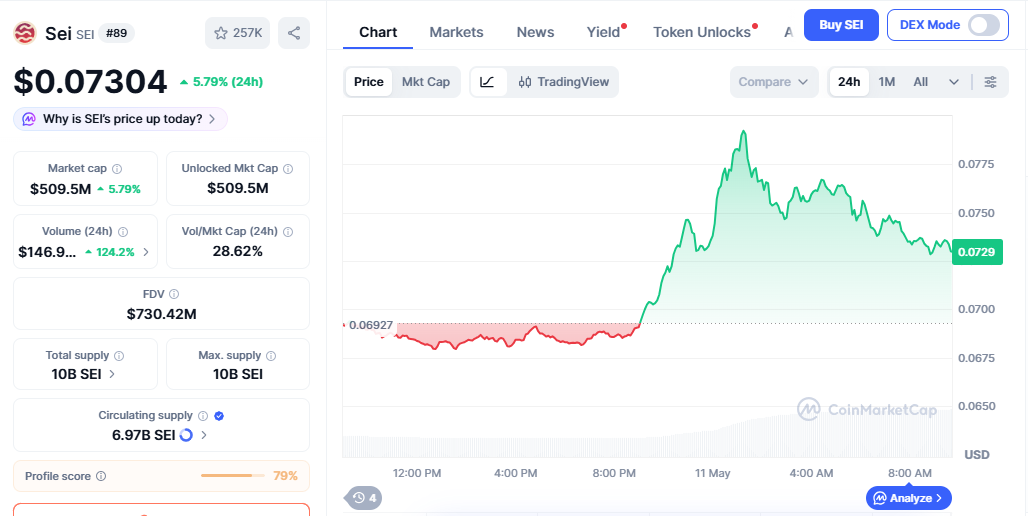Open Total supply info icon
Image resolution: width=1028 pixels, height=516 pixels.
point(119,355)
